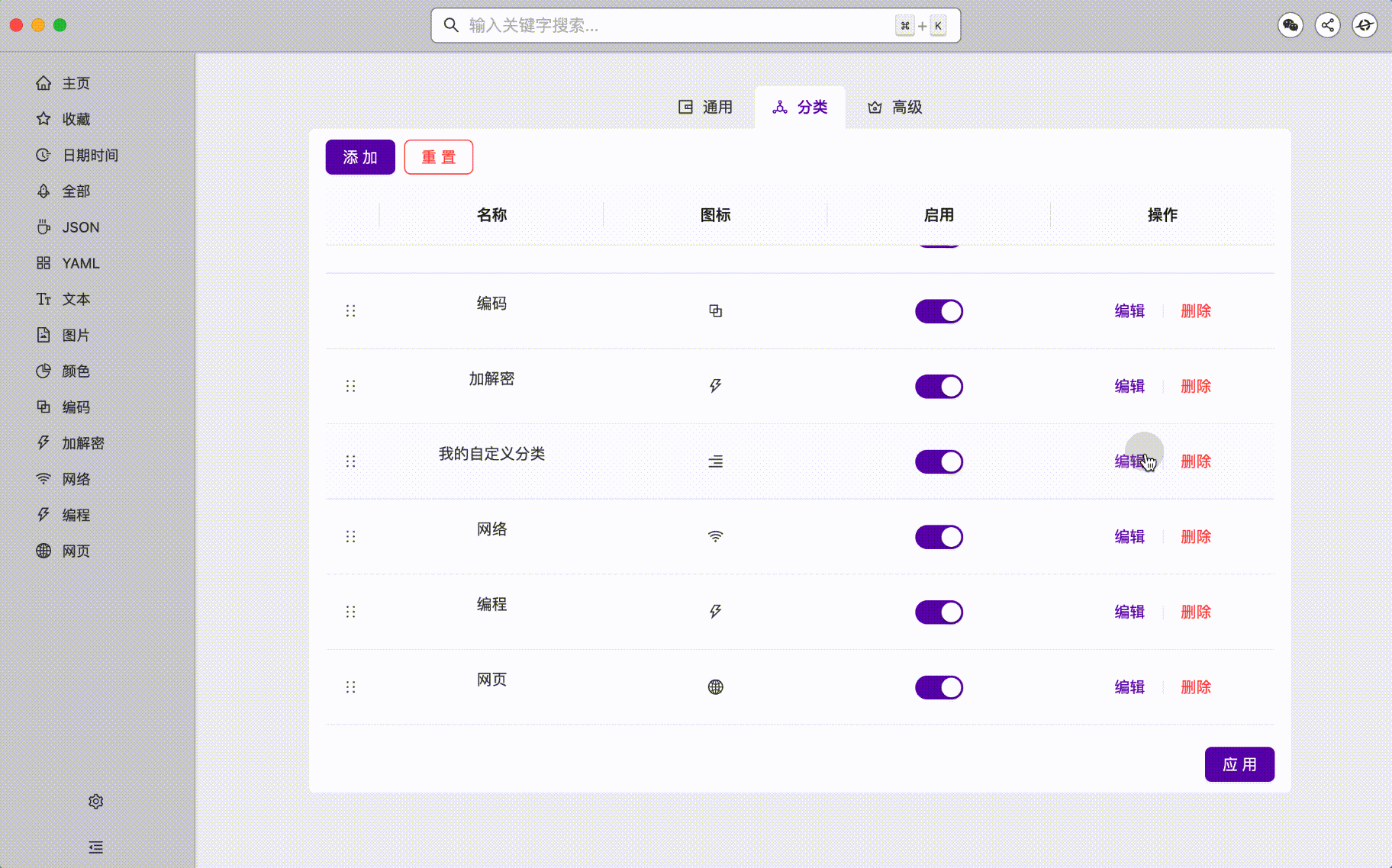
Task: Edit the 网页 category
Action: (x=1129, y=687)
